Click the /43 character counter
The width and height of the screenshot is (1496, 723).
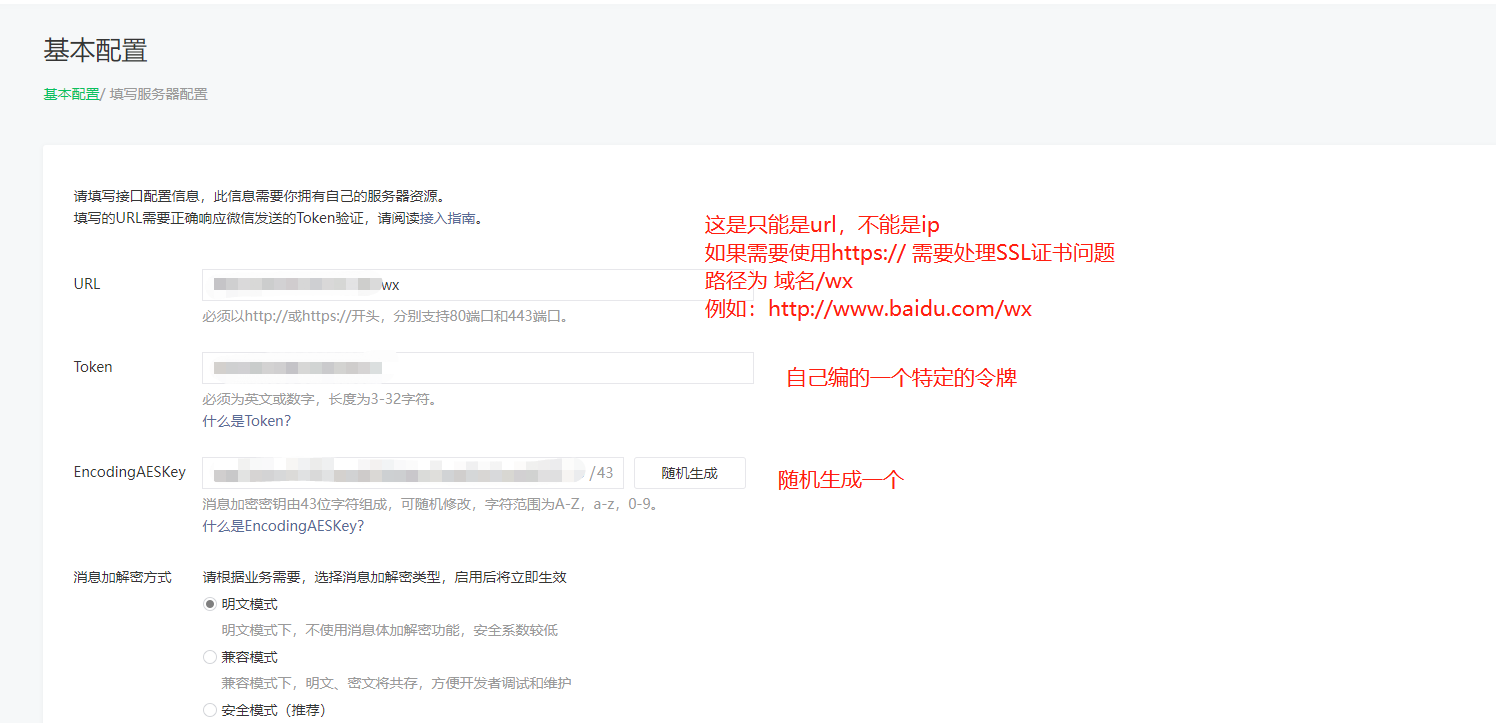[x=602, y=473]
